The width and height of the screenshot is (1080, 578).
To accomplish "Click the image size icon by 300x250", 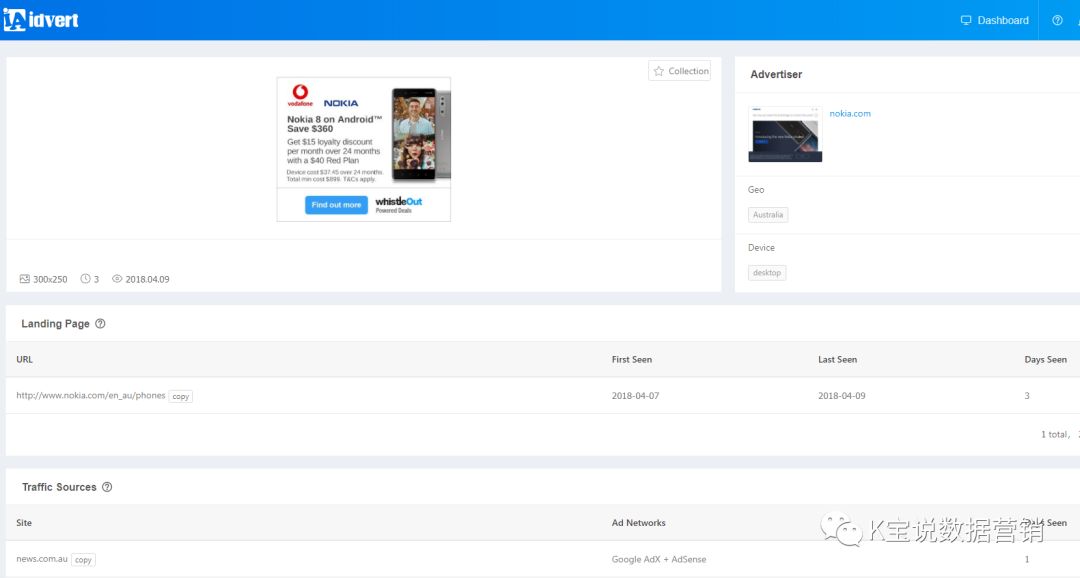I will coord(25,279).
